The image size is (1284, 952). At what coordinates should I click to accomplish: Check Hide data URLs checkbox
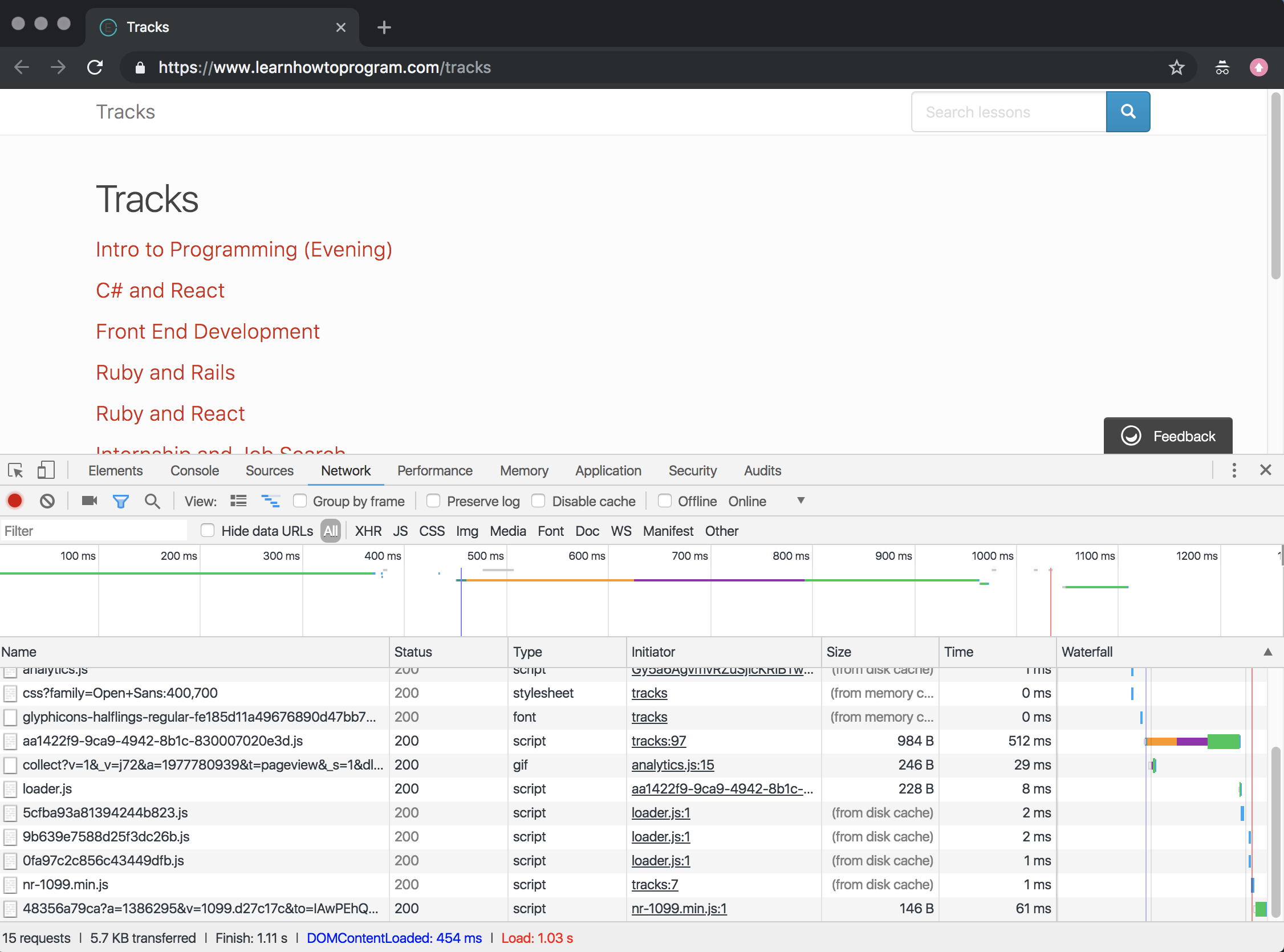tap(208, 530)
